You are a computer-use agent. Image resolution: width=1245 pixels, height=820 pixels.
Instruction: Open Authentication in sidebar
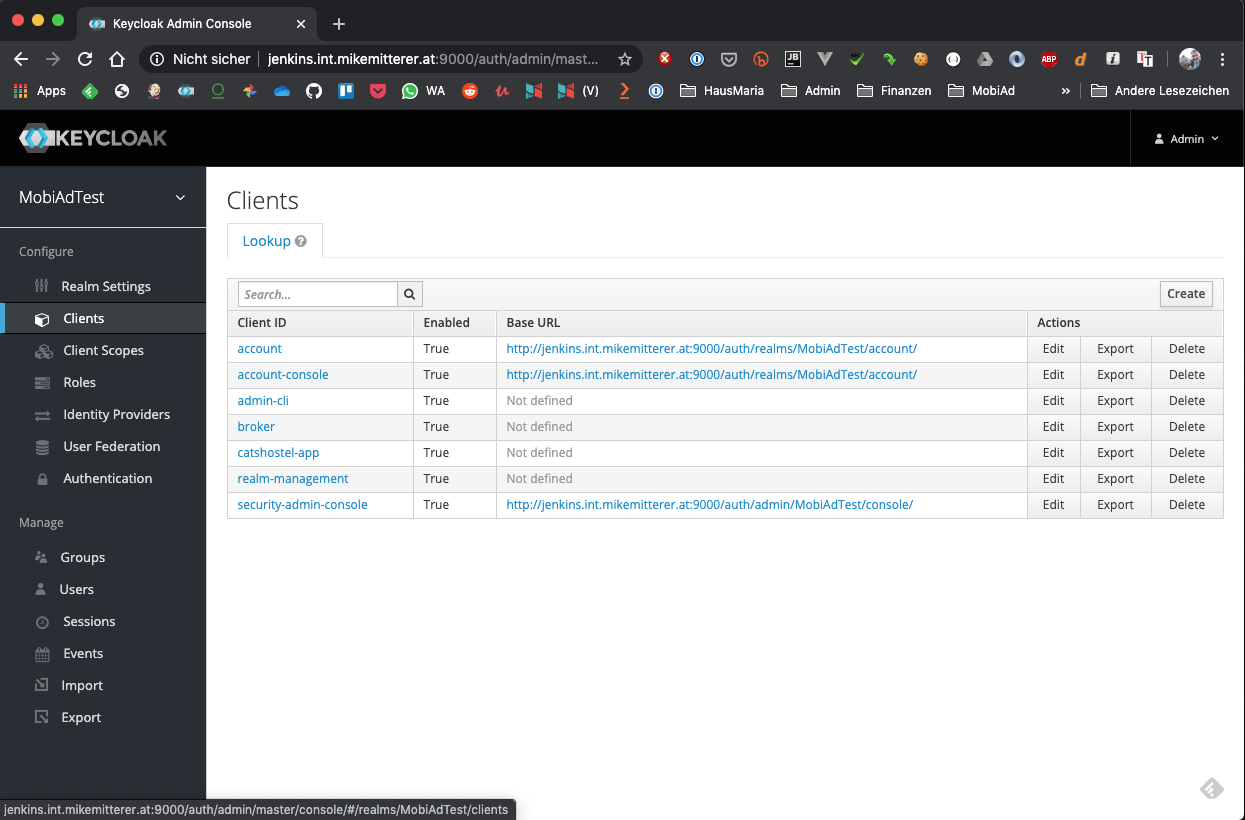coord(107,478)
